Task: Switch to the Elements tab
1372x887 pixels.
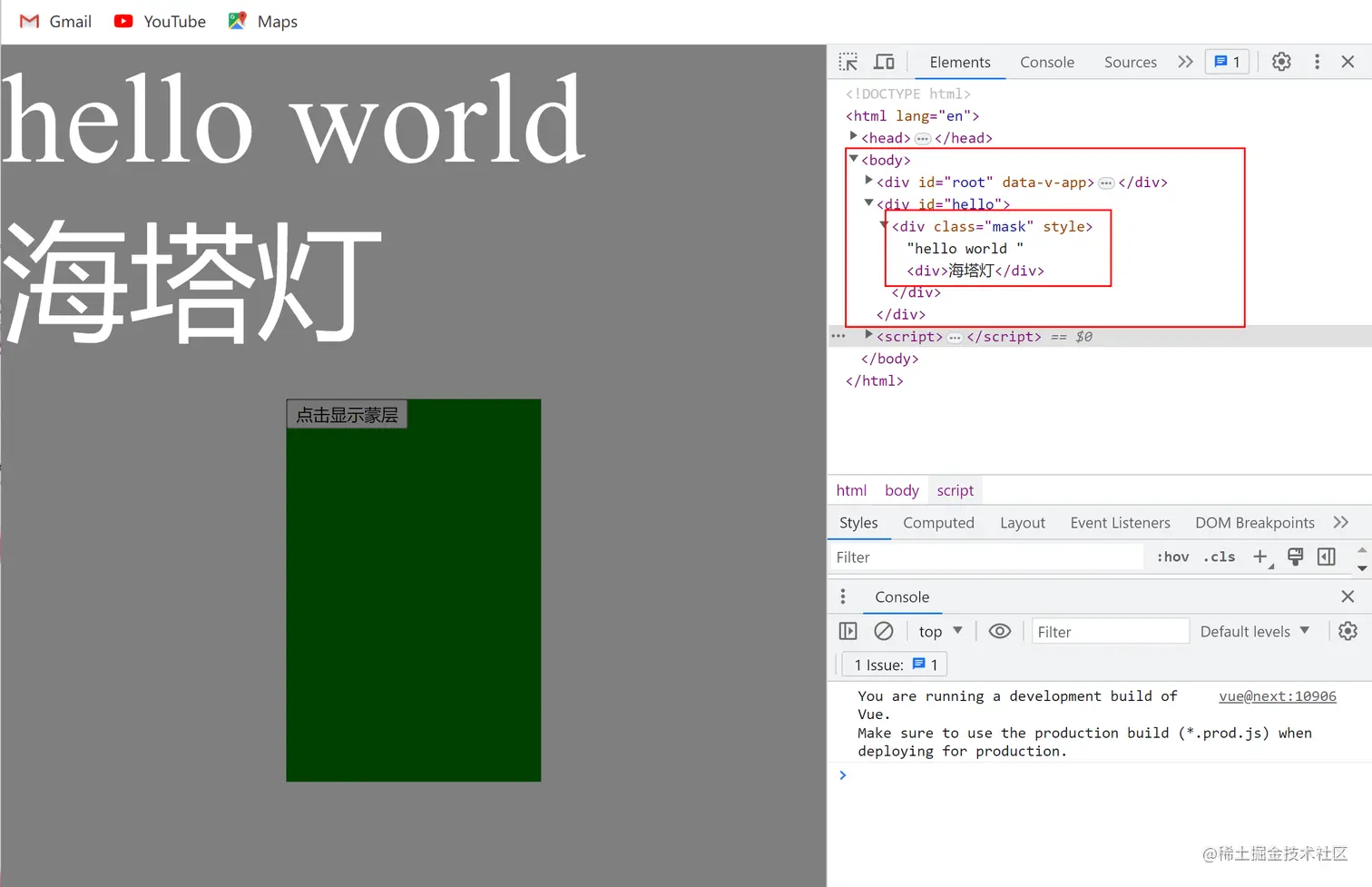Action: coord(960,62)
